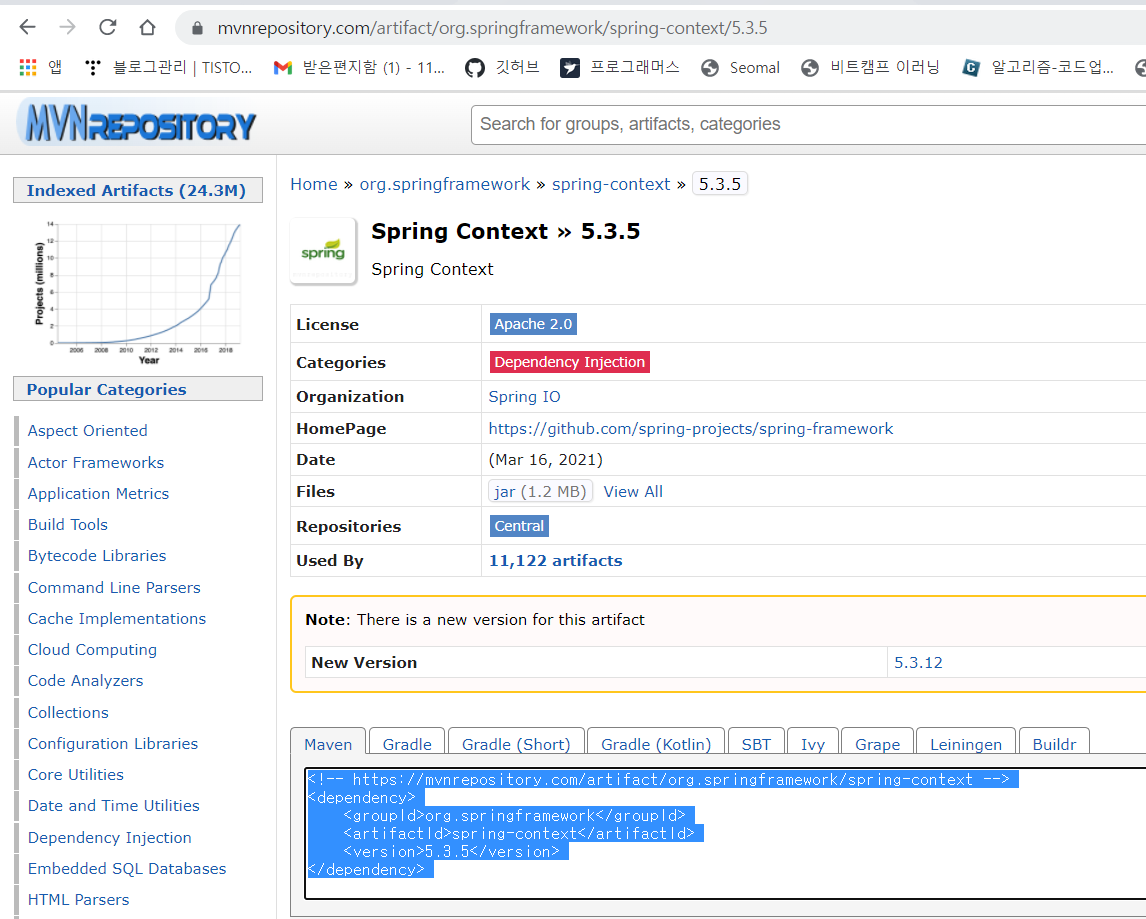Click the Apache 2.0 license badge
The width and height of the screenshot is (1146, 919).
(533, 324)
